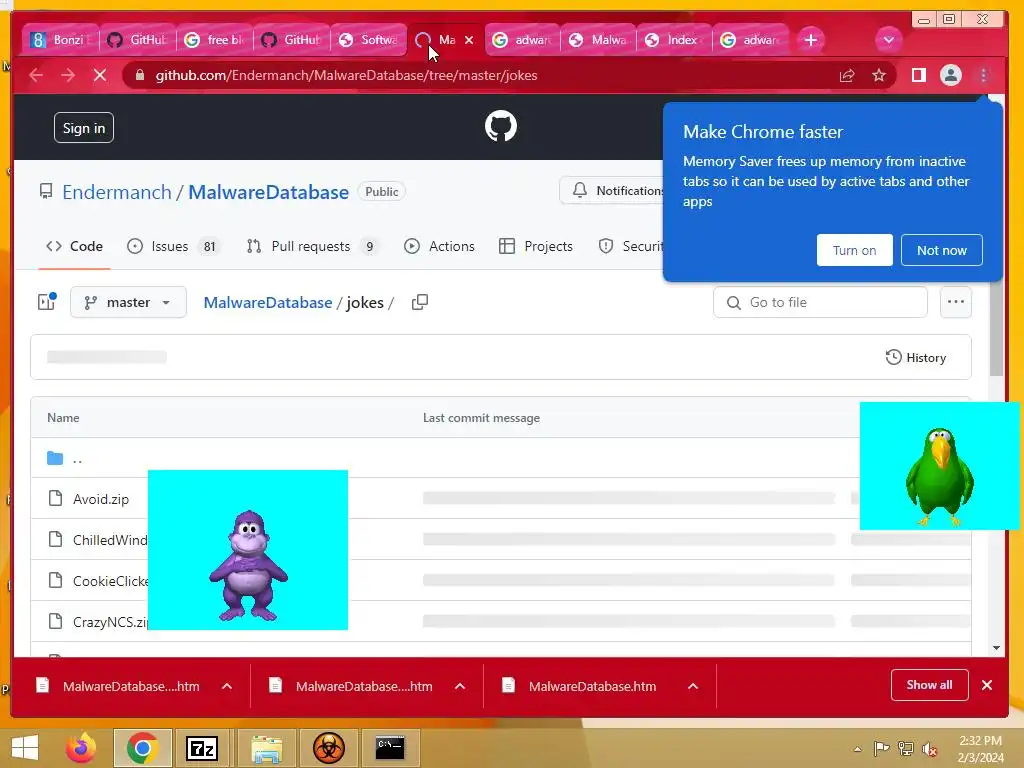Expand options for second MalwareDatabase download
This screenshot has width=1024, height=768.
(x=460, y=686)
